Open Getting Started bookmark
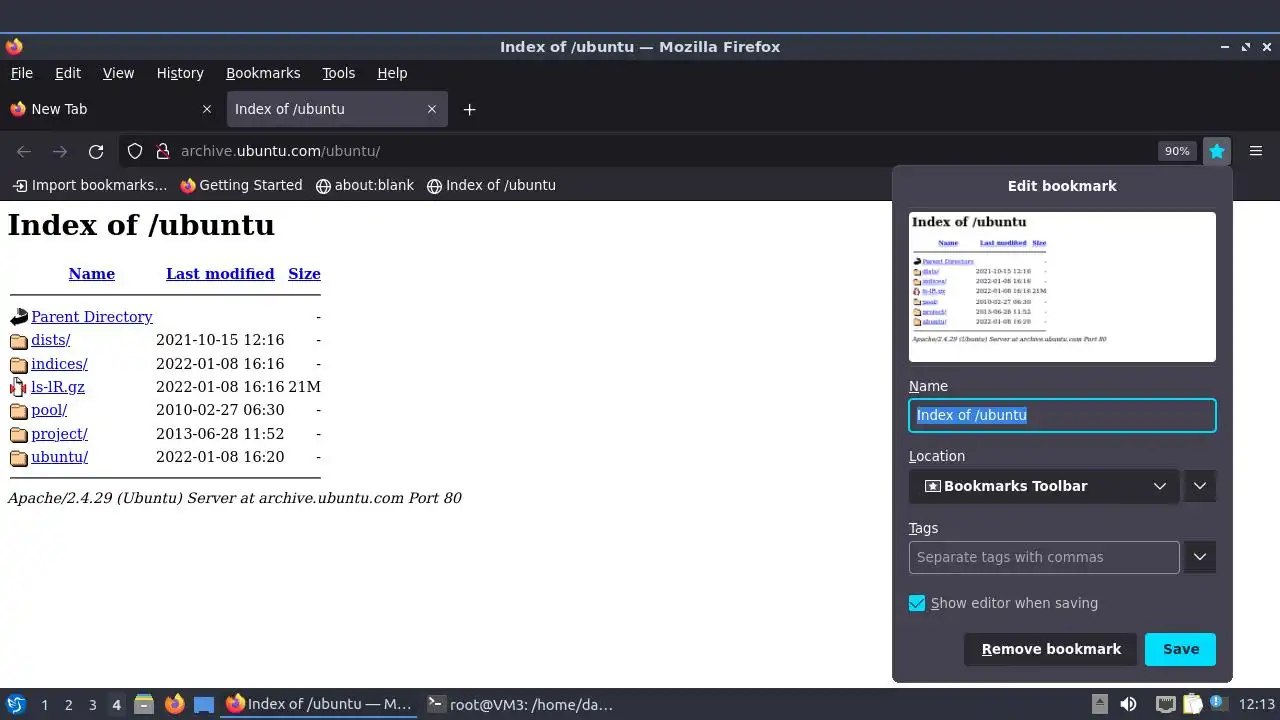 (x=241, y=185)
